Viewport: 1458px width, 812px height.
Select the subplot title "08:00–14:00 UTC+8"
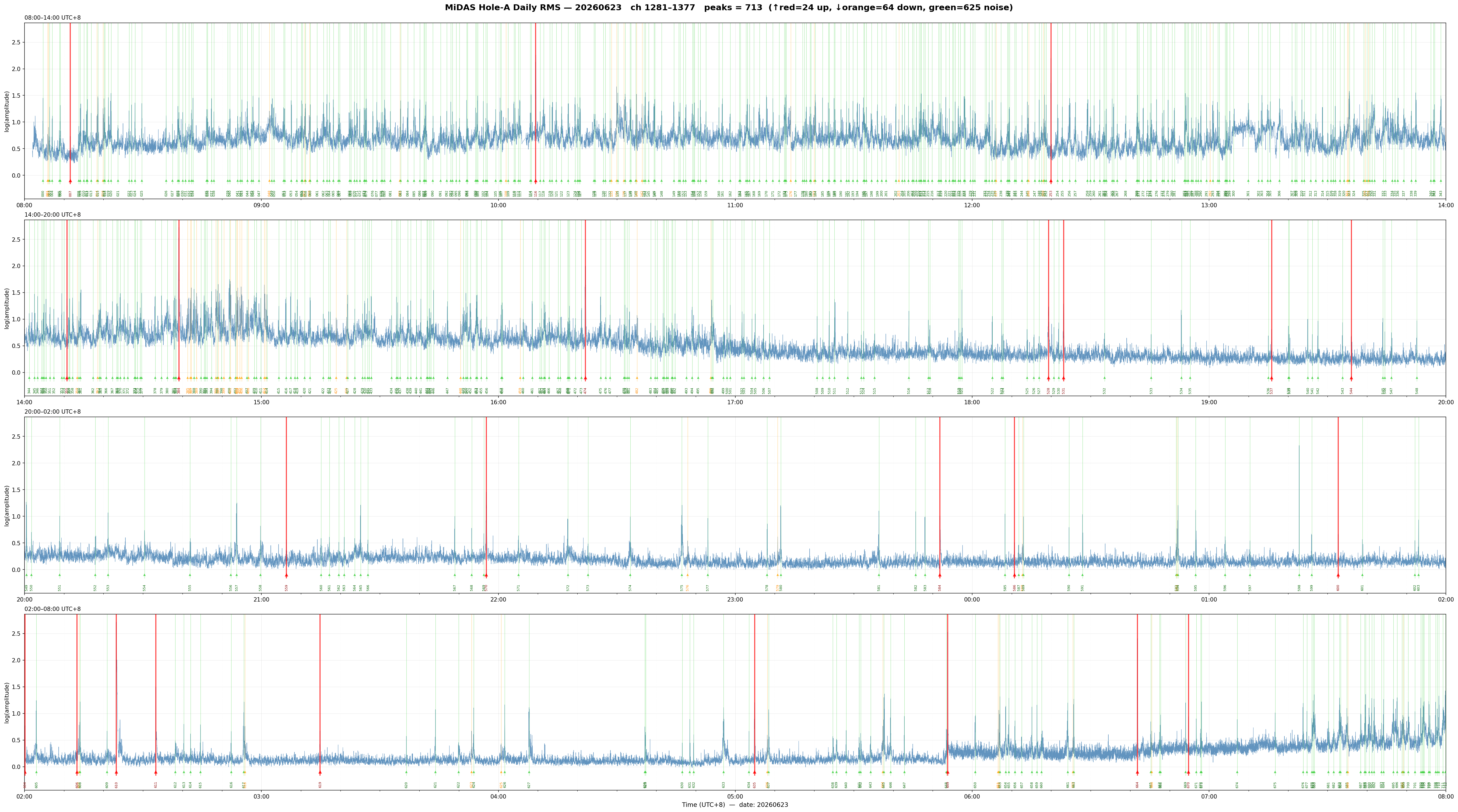[x=53, y=17]
